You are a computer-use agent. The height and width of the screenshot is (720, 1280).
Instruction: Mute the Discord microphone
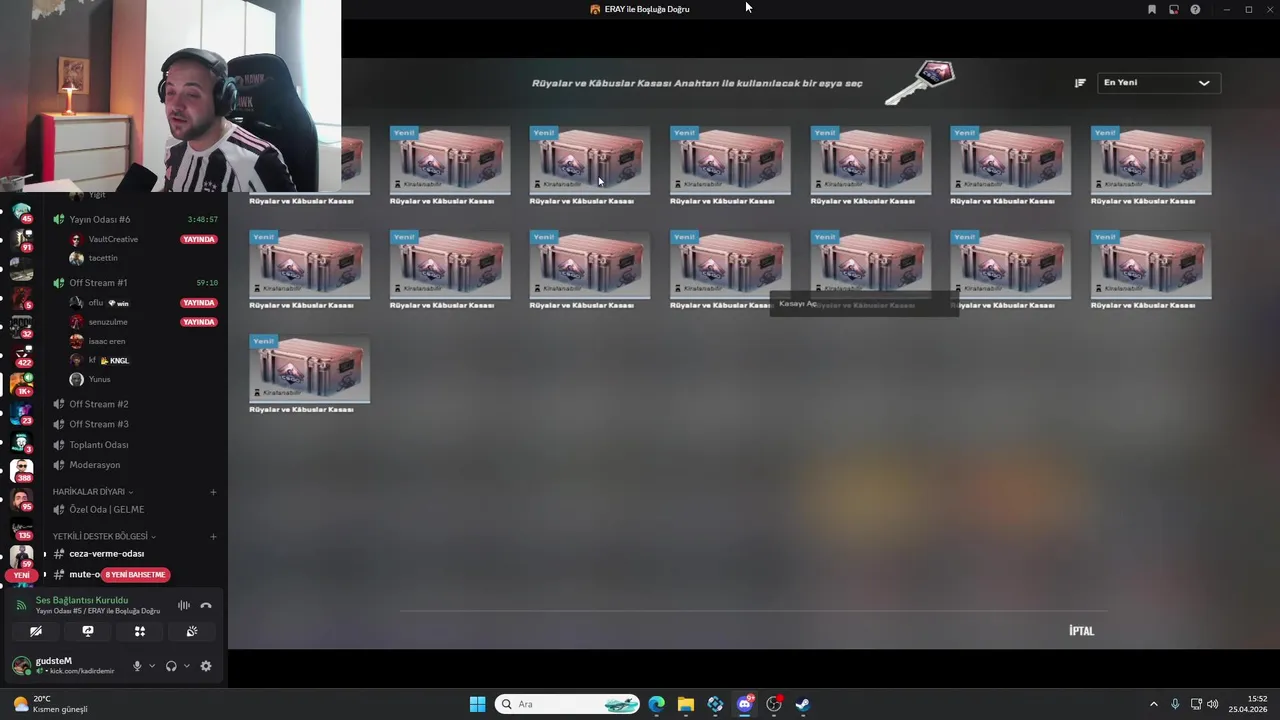point(137,666)
